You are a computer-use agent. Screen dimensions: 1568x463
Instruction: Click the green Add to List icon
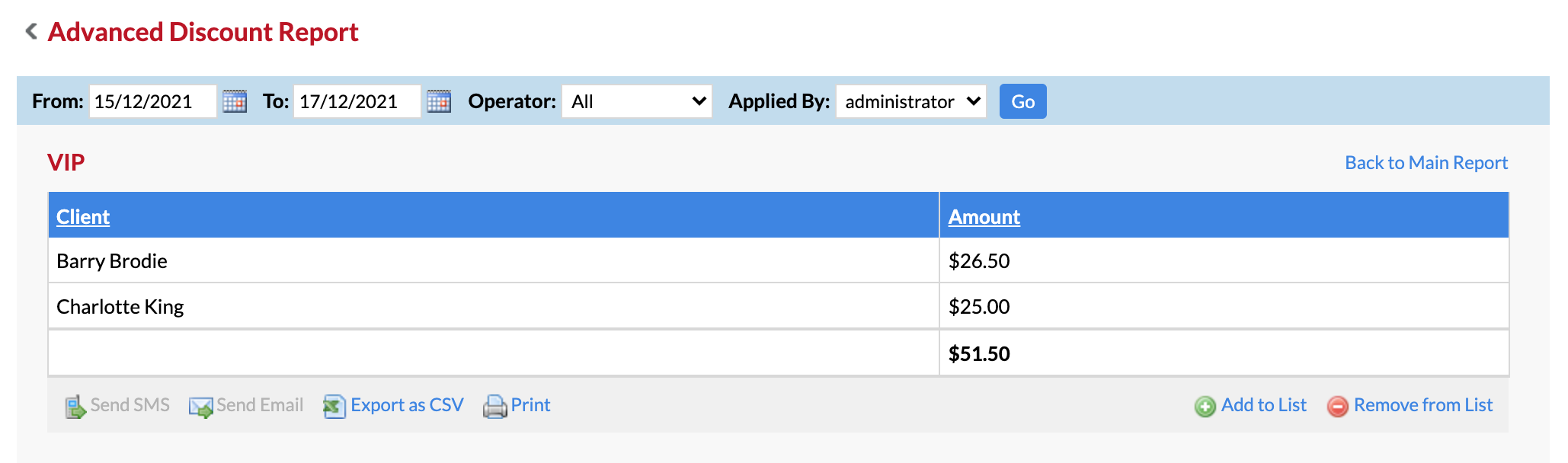coord(1205,407)
